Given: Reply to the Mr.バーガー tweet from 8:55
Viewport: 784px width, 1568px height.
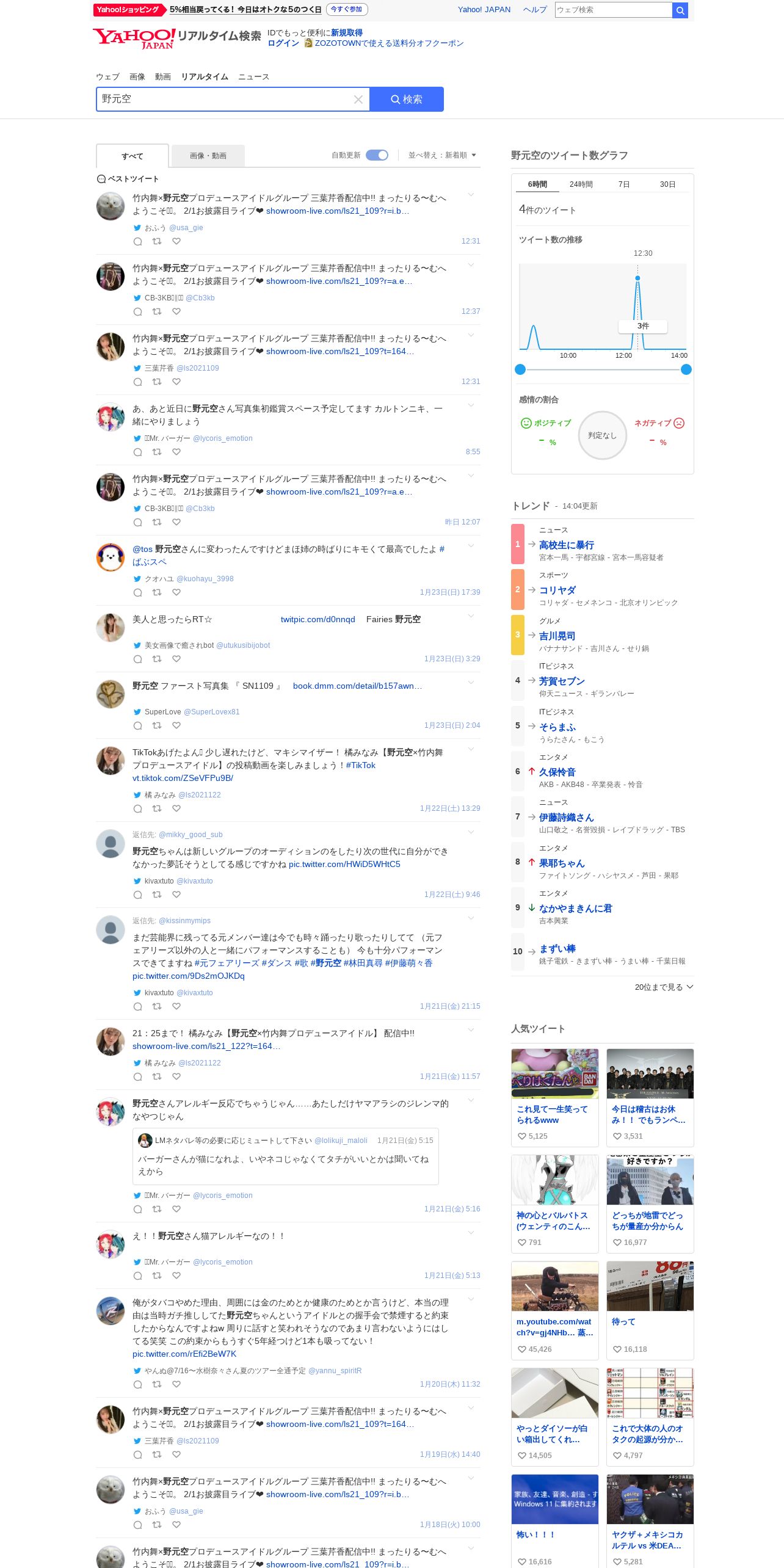Looking at the screenshot, I should coord(138,452).
